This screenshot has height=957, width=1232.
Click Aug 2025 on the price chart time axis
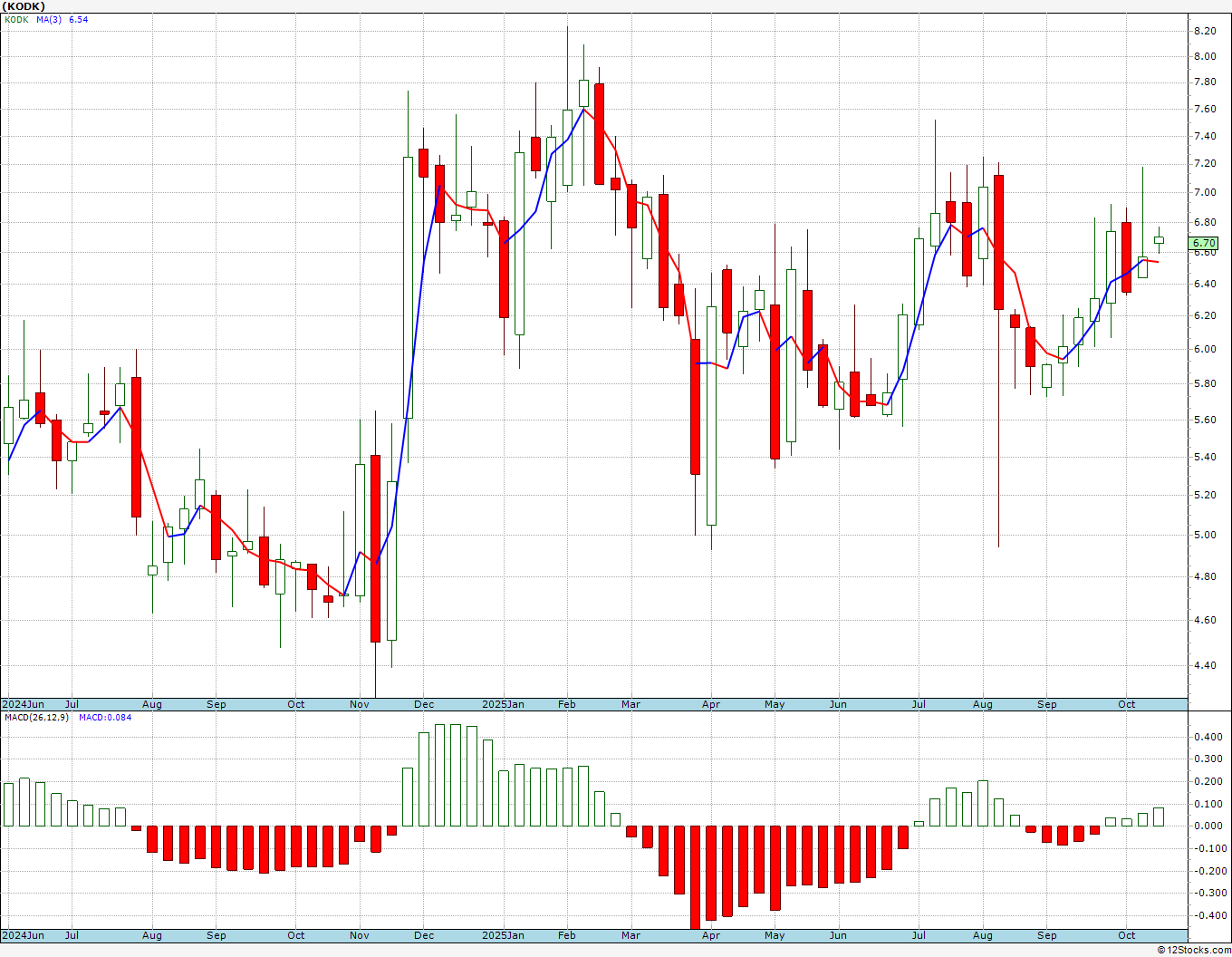pyautogui.click(x=983, y=704)
